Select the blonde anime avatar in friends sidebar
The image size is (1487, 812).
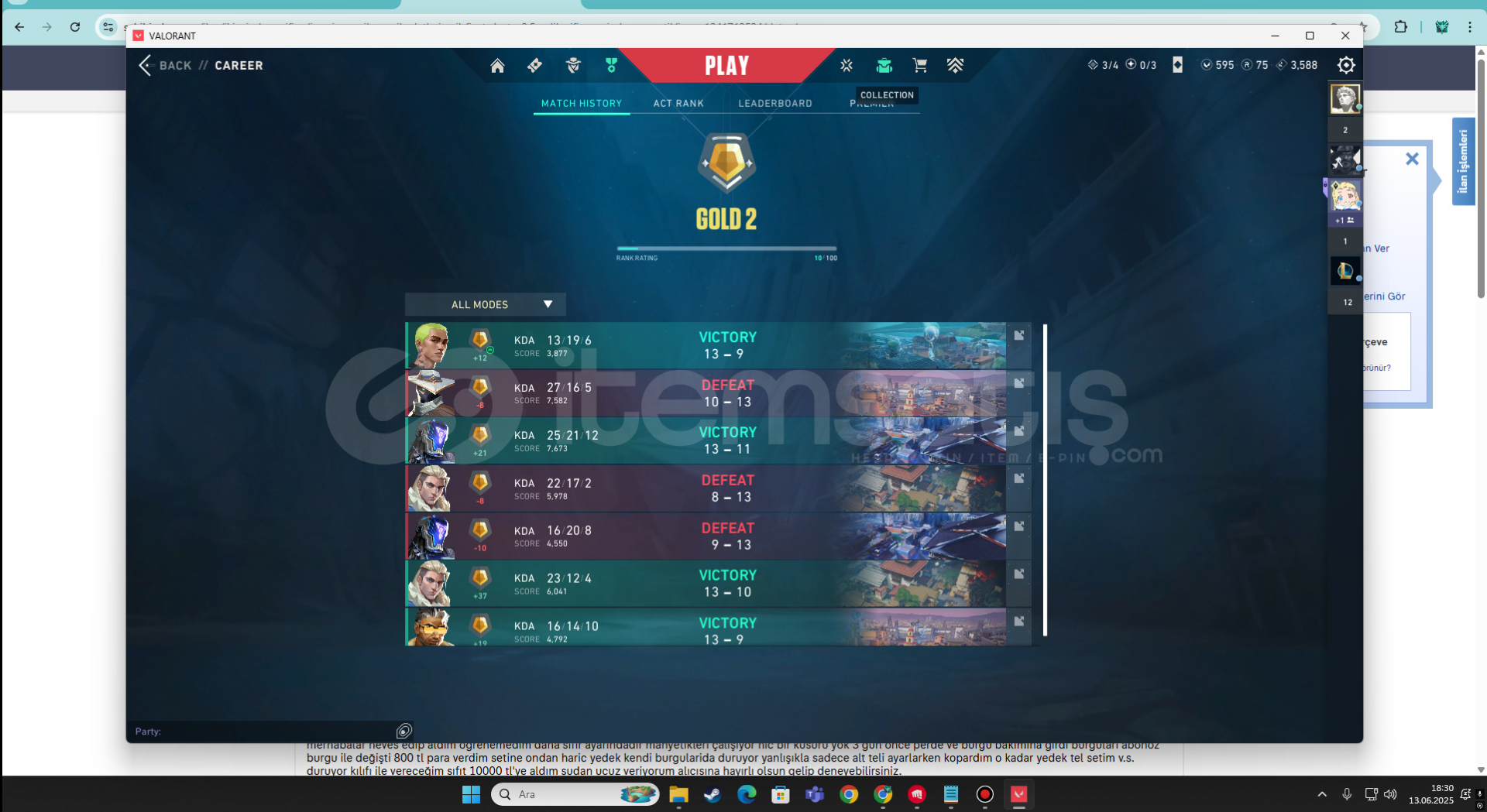(1345, 196)
